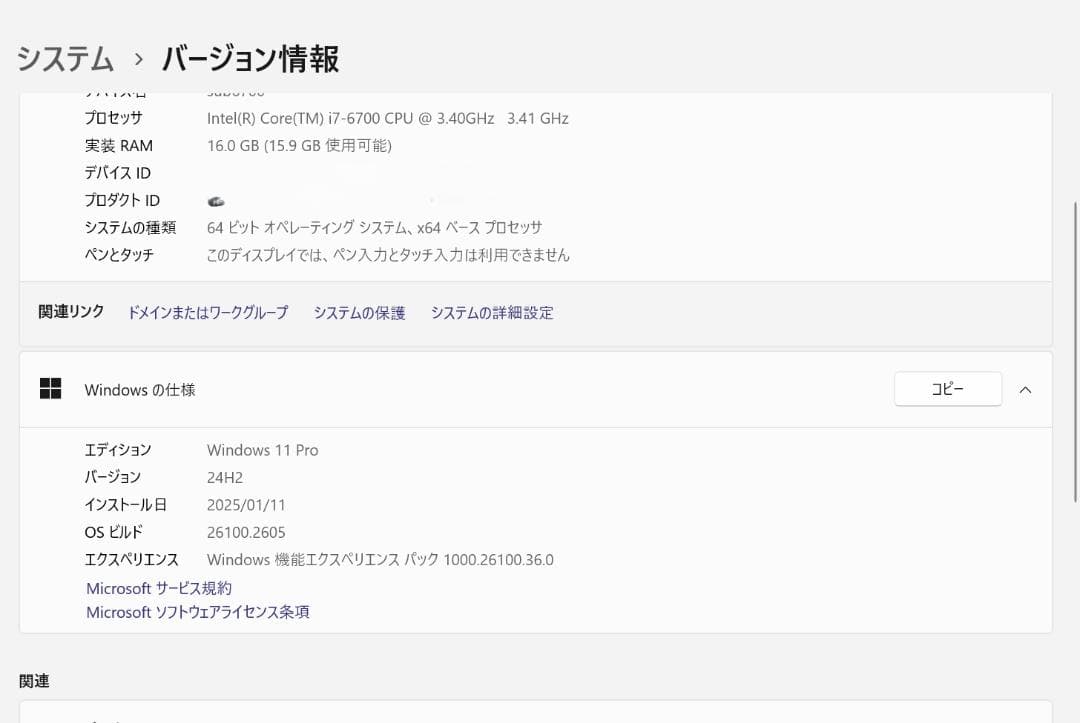Select the Windows 11 Pro edition text
The width and height of the screenshot is (1080, 723).
(262, 450)
